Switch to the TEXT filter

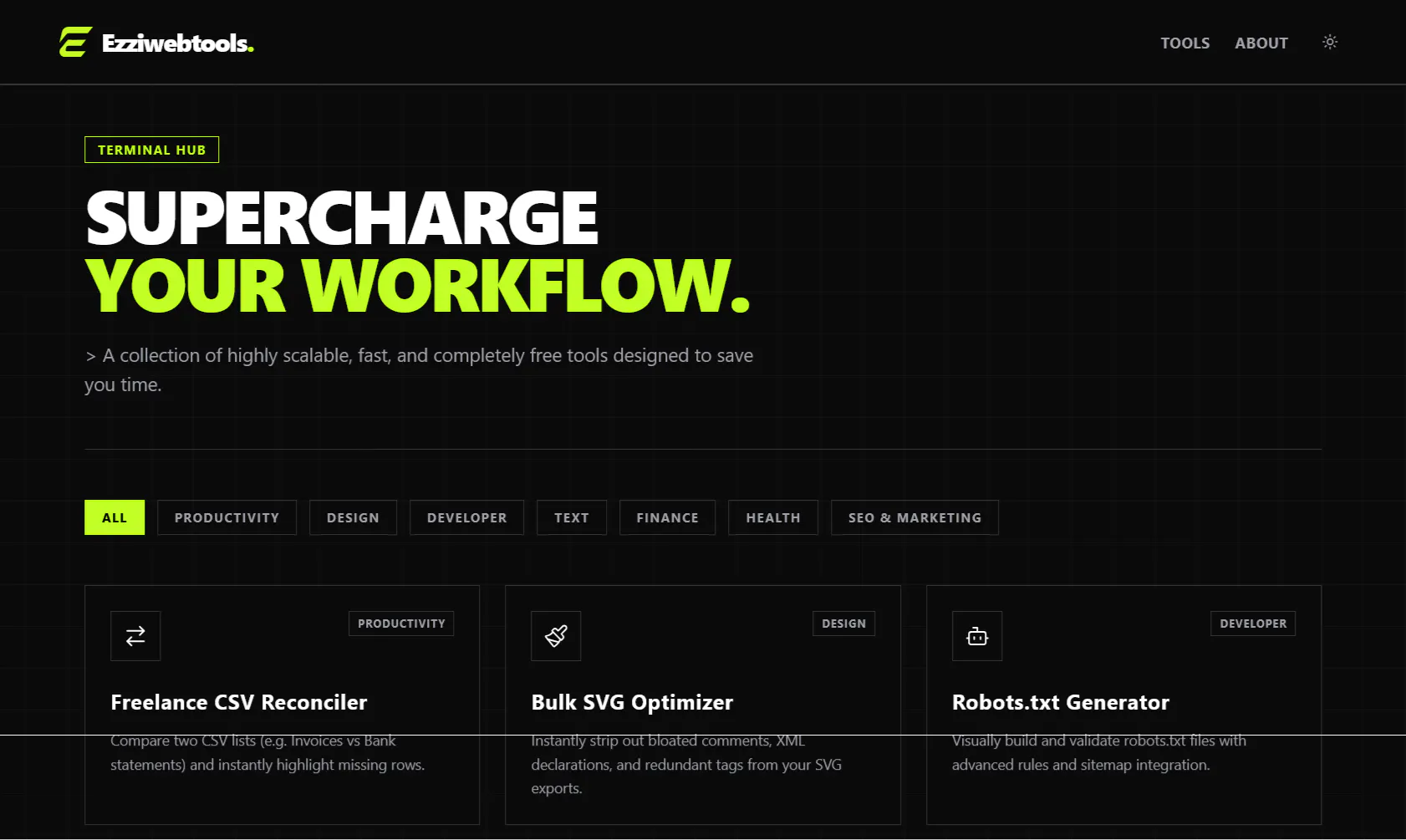coord(572,517)
